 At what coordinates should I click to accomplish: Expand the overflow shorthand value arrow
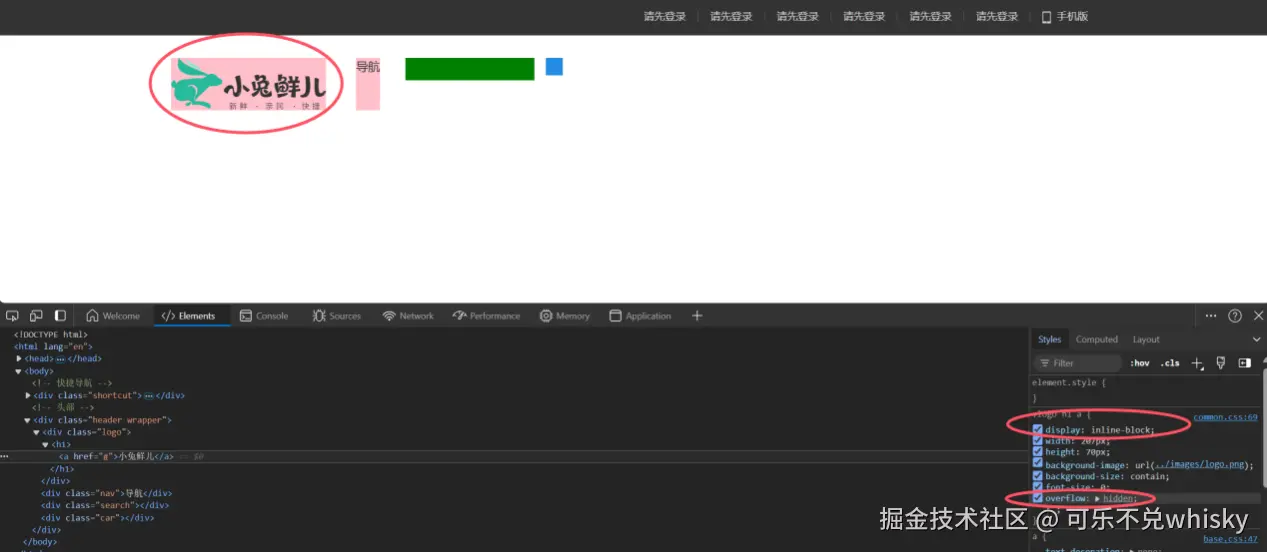[1098, 498]
